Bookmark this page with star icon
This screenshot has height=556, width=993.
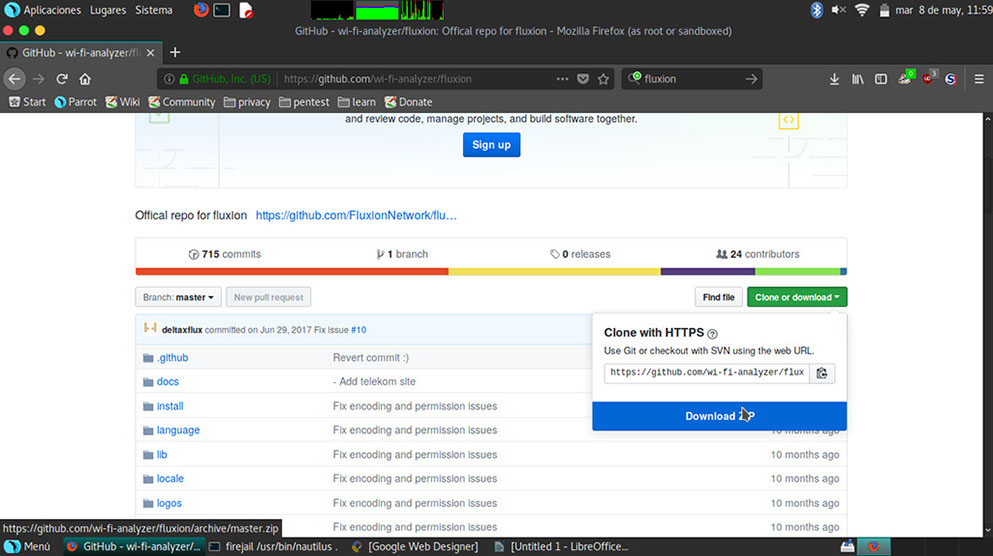tap(603, 79)
